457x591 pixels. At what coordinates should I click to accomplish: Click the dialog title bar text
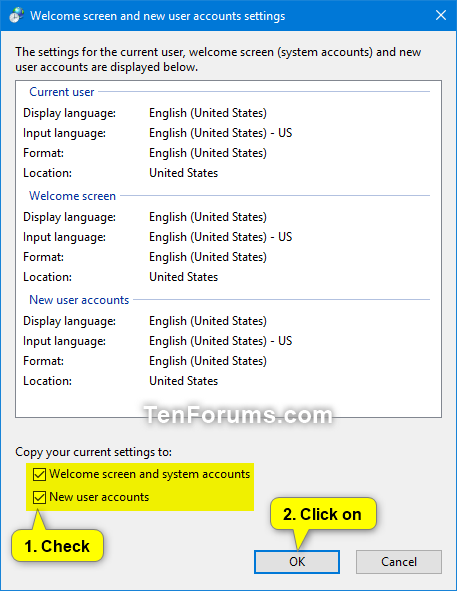(158, 16)
